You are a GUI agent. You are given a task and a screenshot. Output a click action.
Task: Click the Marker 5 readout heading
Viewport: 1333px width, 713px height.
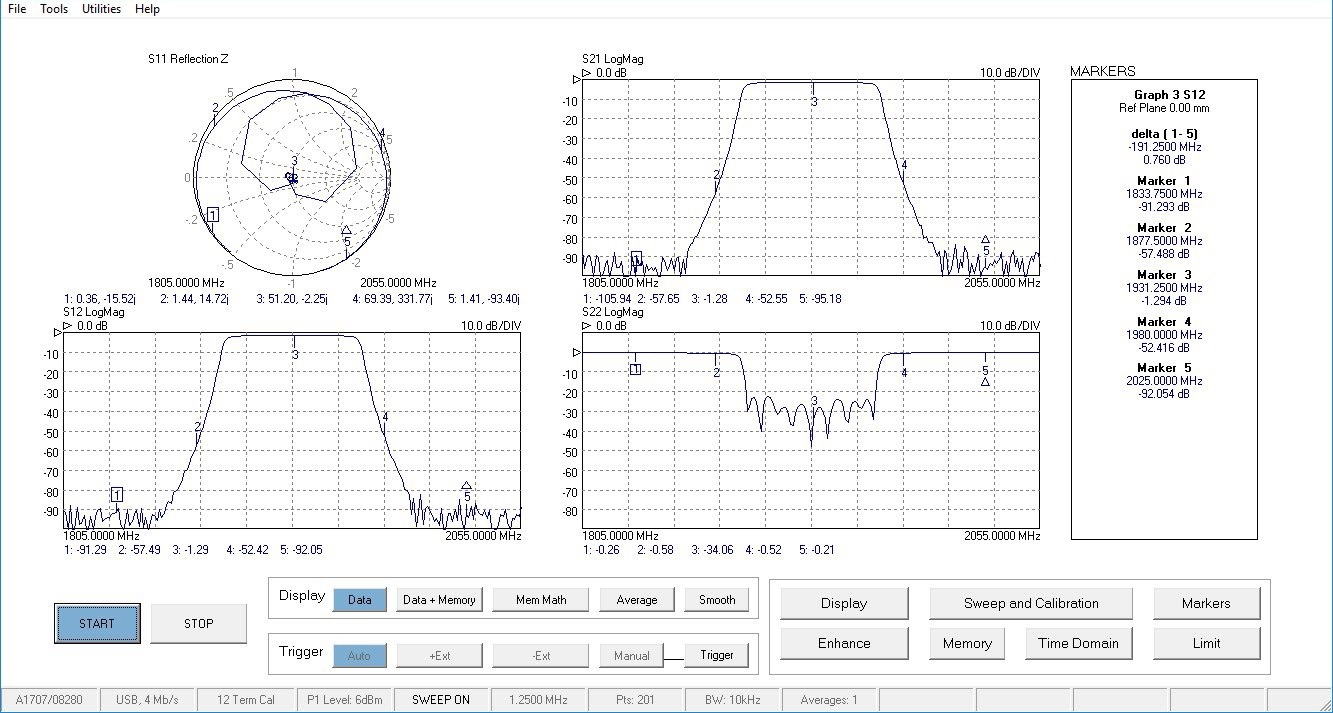(1164, 368)
